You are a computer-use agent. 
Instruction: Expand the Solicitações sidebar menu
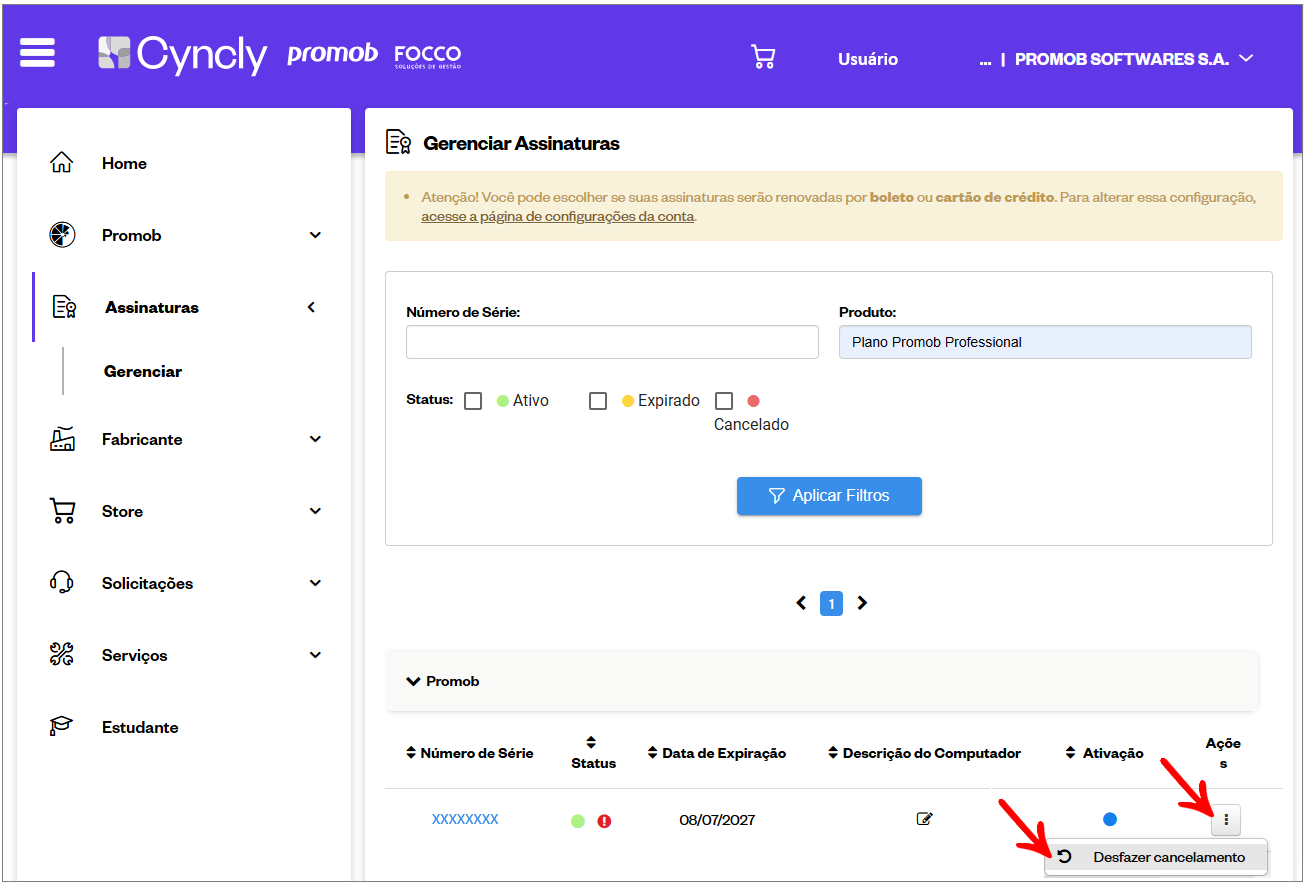(x=316, y=583)
